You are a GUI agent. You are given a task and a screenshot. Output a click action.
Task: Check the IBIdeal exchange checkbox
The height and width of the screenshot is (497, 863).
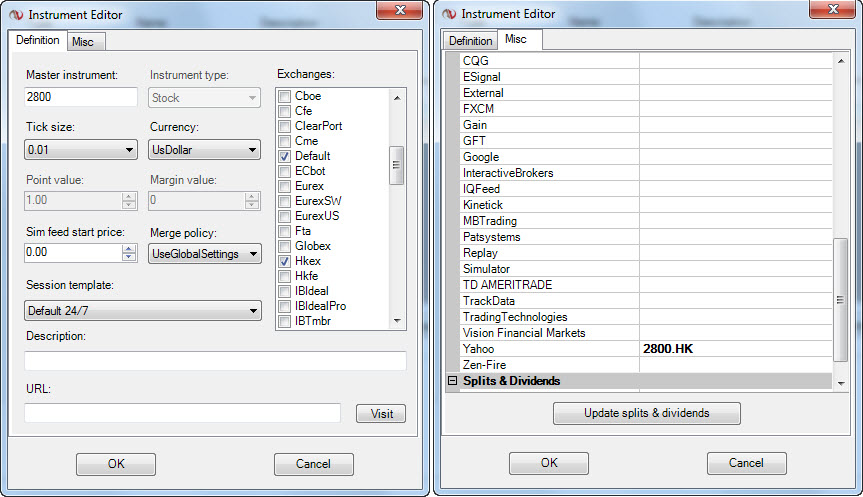point(285,291)
